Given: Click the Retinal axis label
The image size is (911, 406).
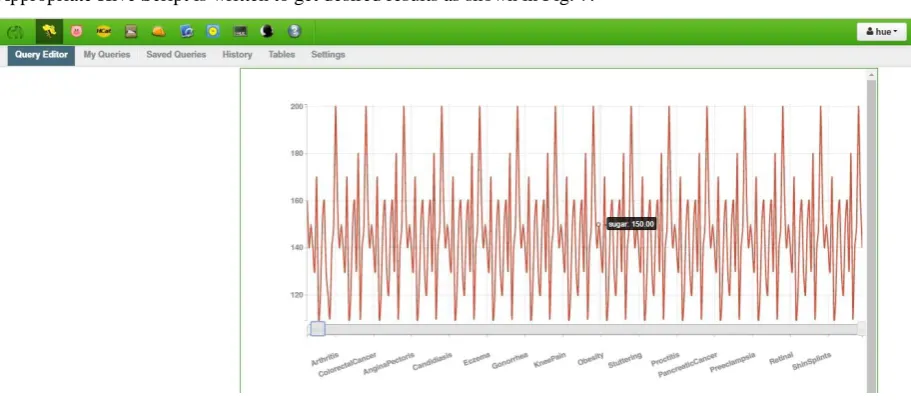Looking at the screenshot, I should coord(781,358).
